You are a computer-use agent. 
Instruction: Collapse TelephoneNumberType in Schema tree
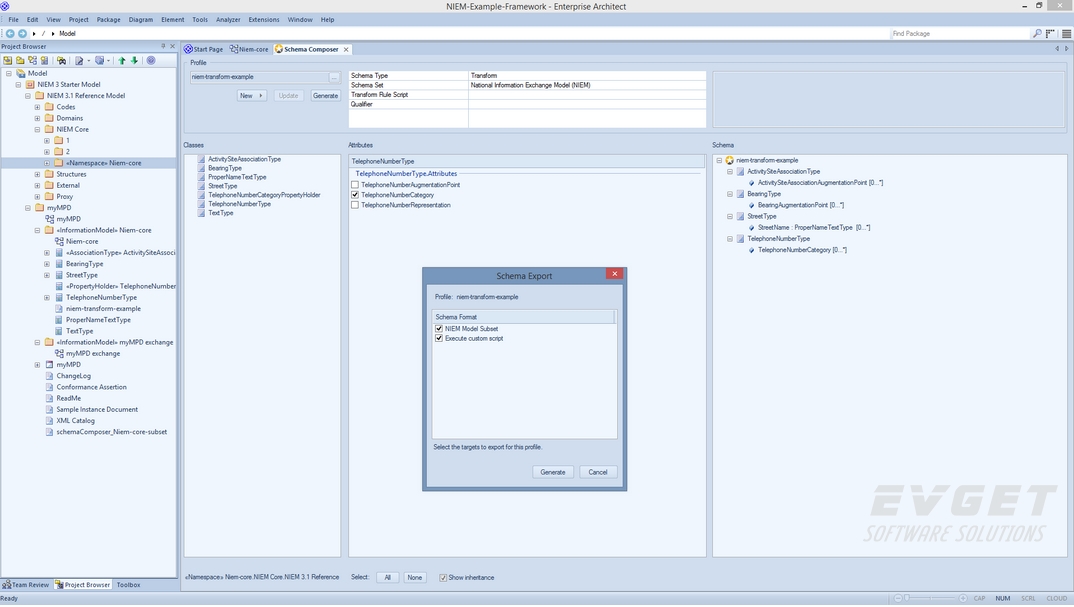(x=729, y=239)
